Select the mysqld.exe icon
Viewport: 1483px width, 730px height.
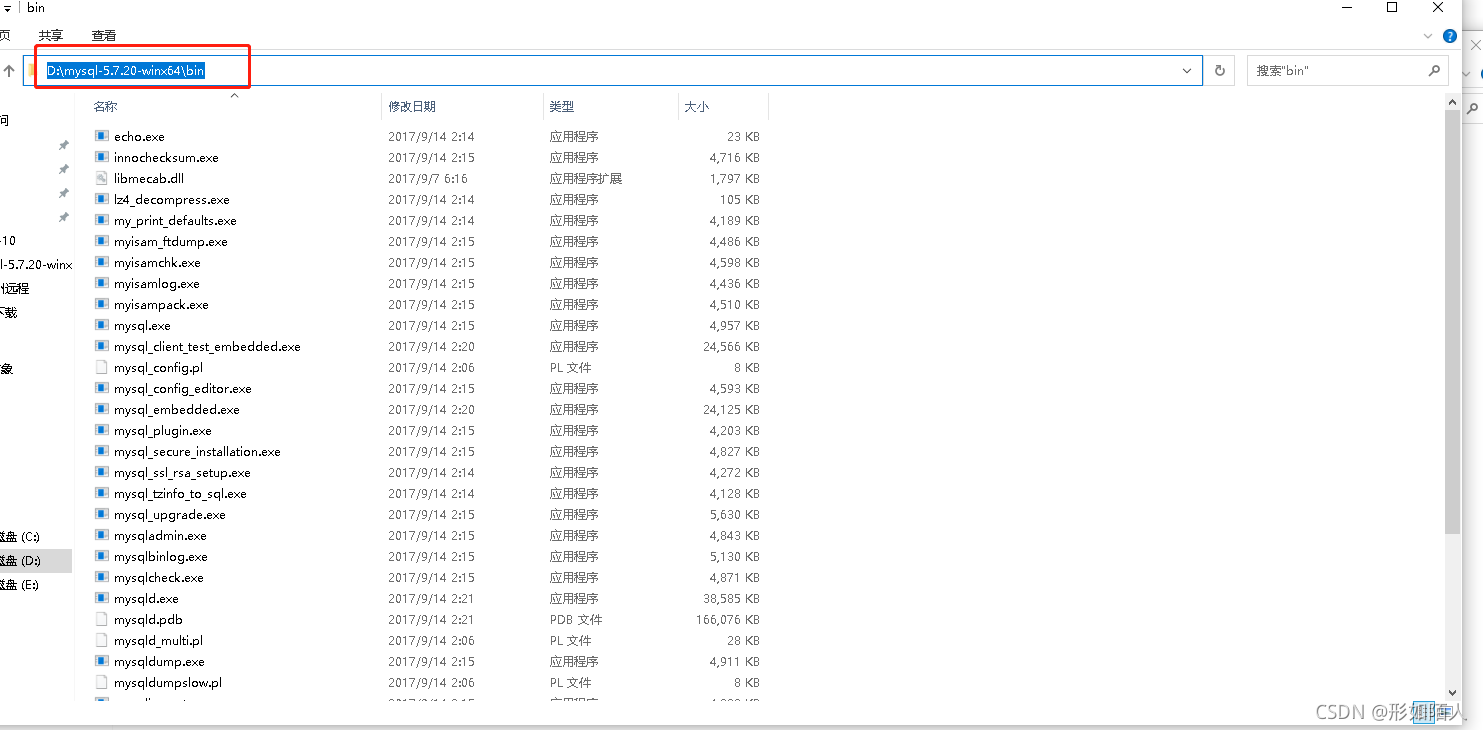point(101,598)
